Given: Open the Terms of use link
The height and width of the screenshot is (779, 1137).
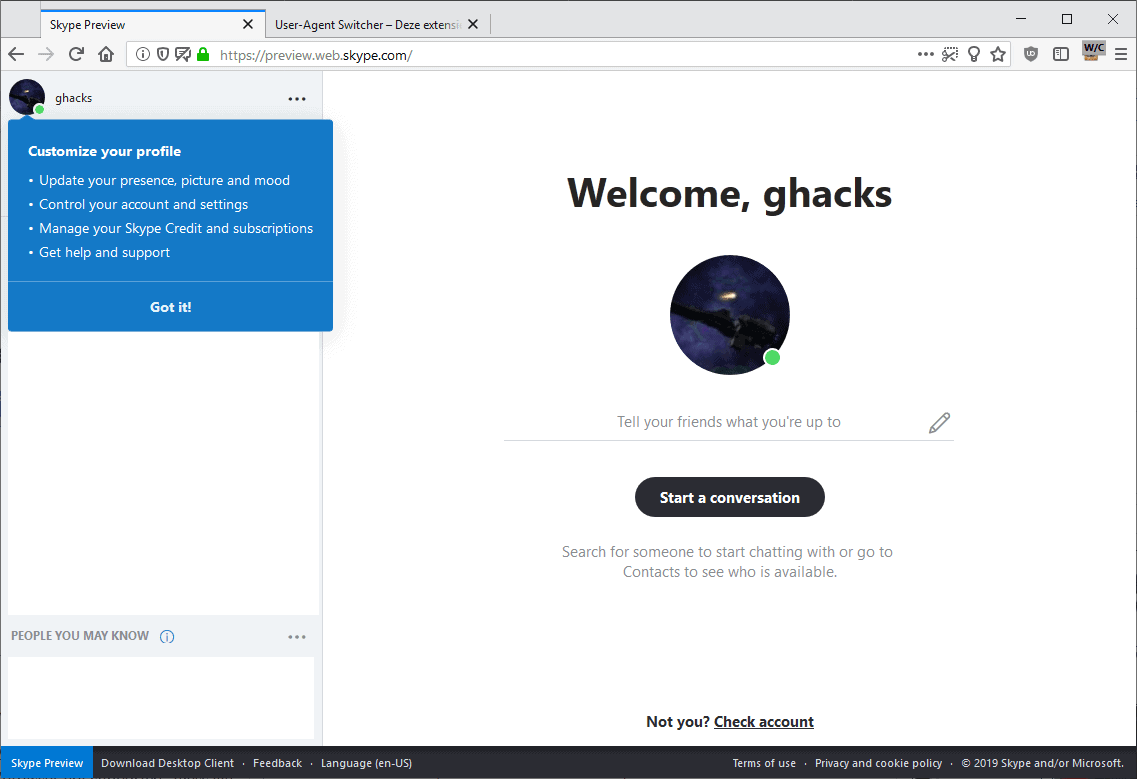Looking at the screenshot, I should pos(764,763).
